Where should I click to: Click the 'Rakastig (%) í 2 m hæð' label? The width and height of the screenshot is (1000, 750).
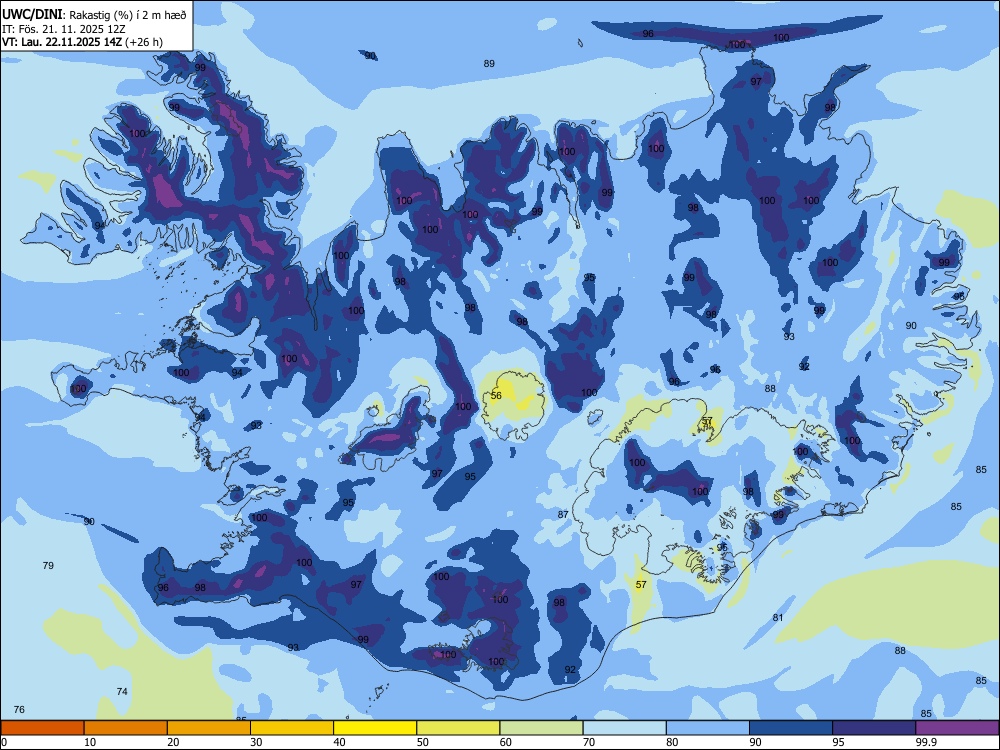128,15
